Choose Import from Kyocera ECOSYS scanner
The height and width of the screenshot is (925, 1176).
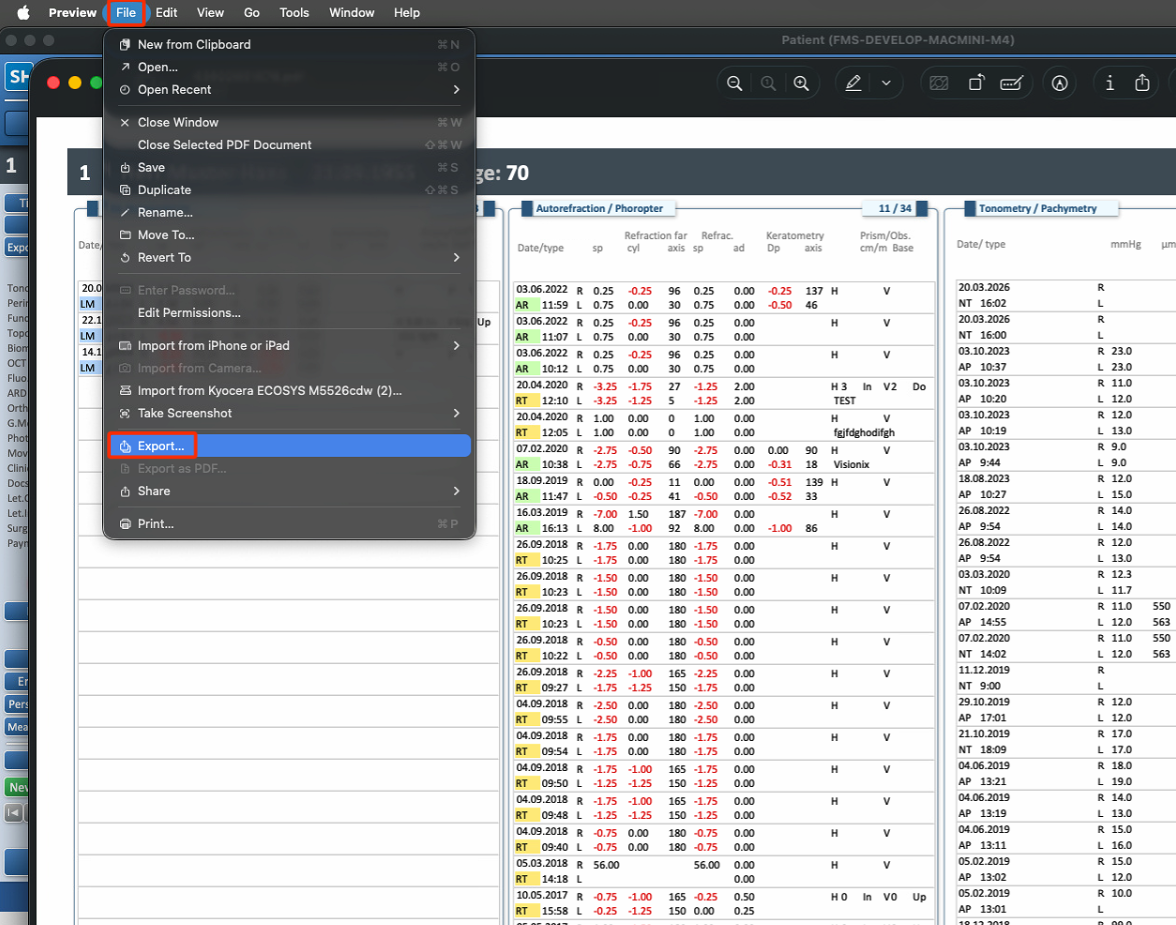(x=290, y=391)
